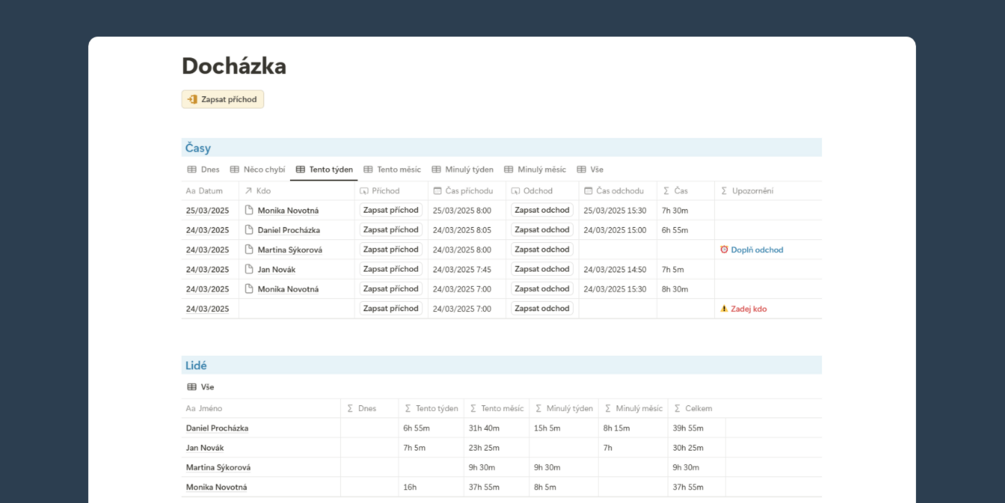The width and height of the screenshot is (1005, 503).
Task: Click the Kdo column header
Action: tap(297, 191)
